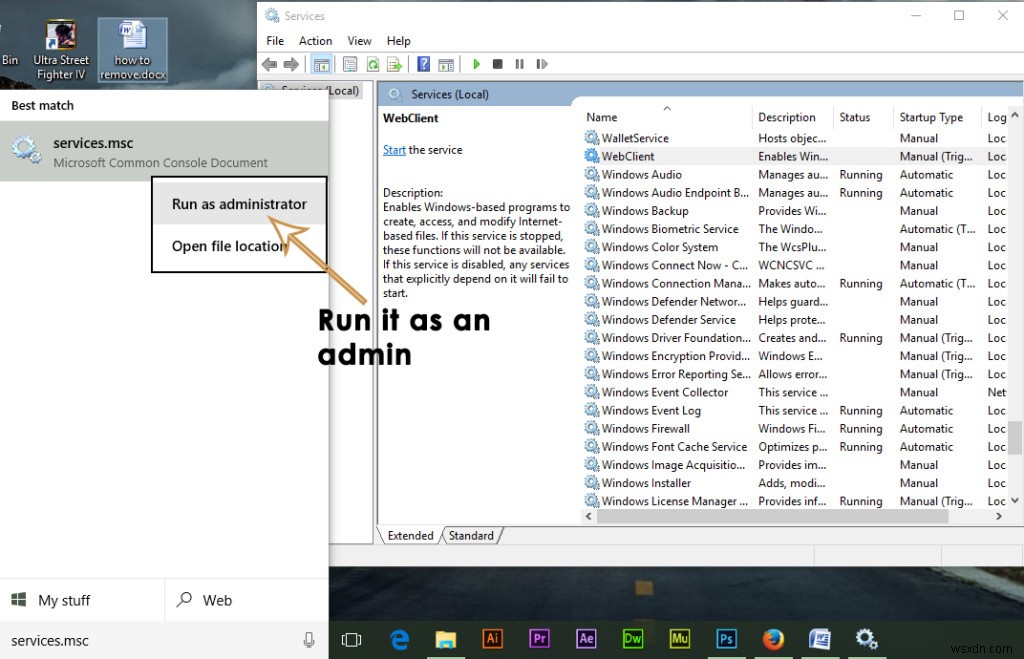Choose Run as administrator from the menu
1024x659 pixels.
click(x=238, y=203)
